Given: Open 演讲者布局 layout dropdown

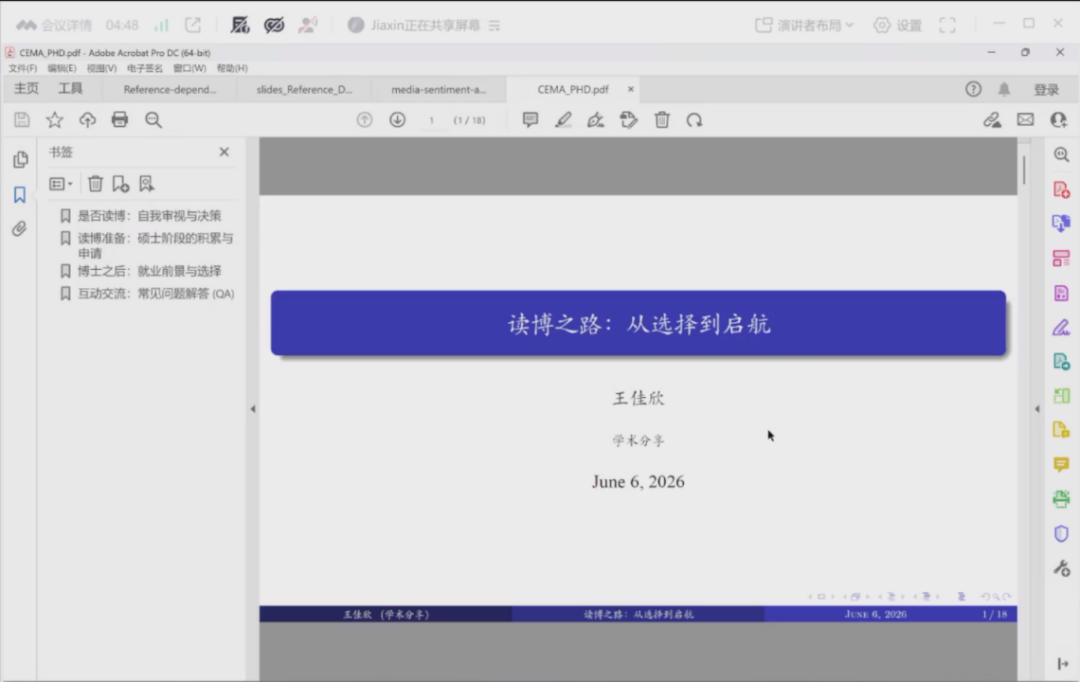Looking at the screenshot, I should coord(804,25).
